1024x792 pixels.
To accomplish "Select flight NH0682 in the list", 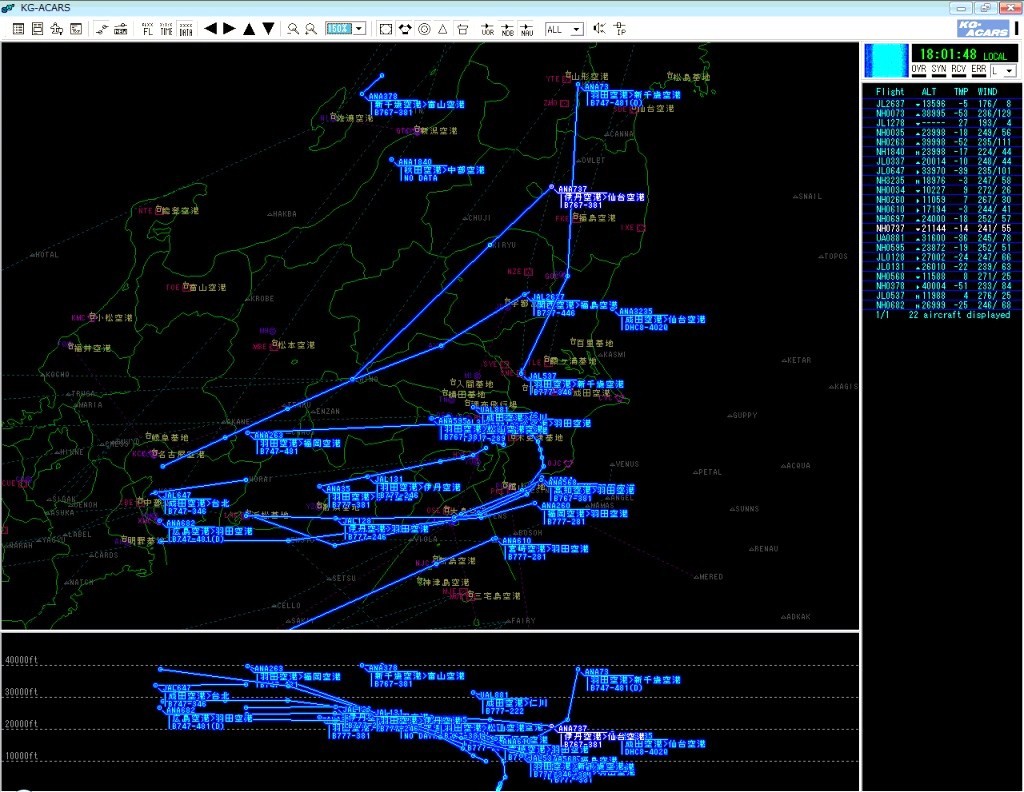I will click(942, 305).
